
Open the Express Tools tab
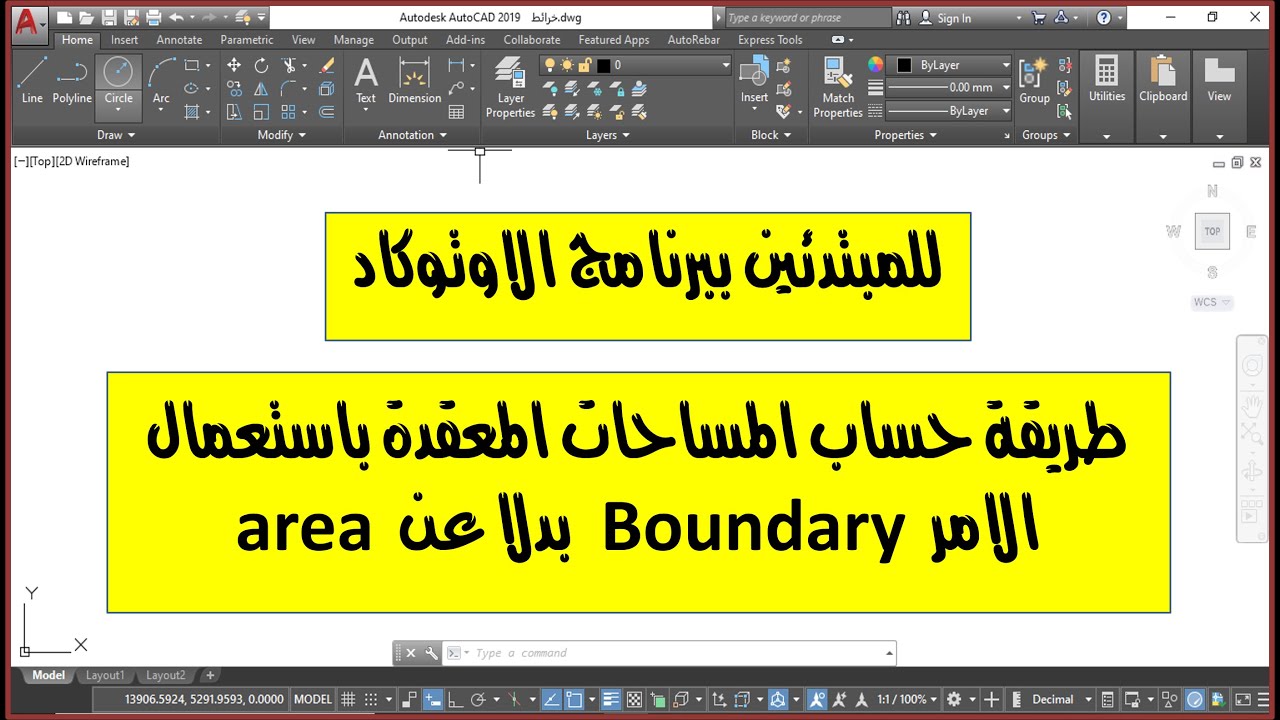770,40
